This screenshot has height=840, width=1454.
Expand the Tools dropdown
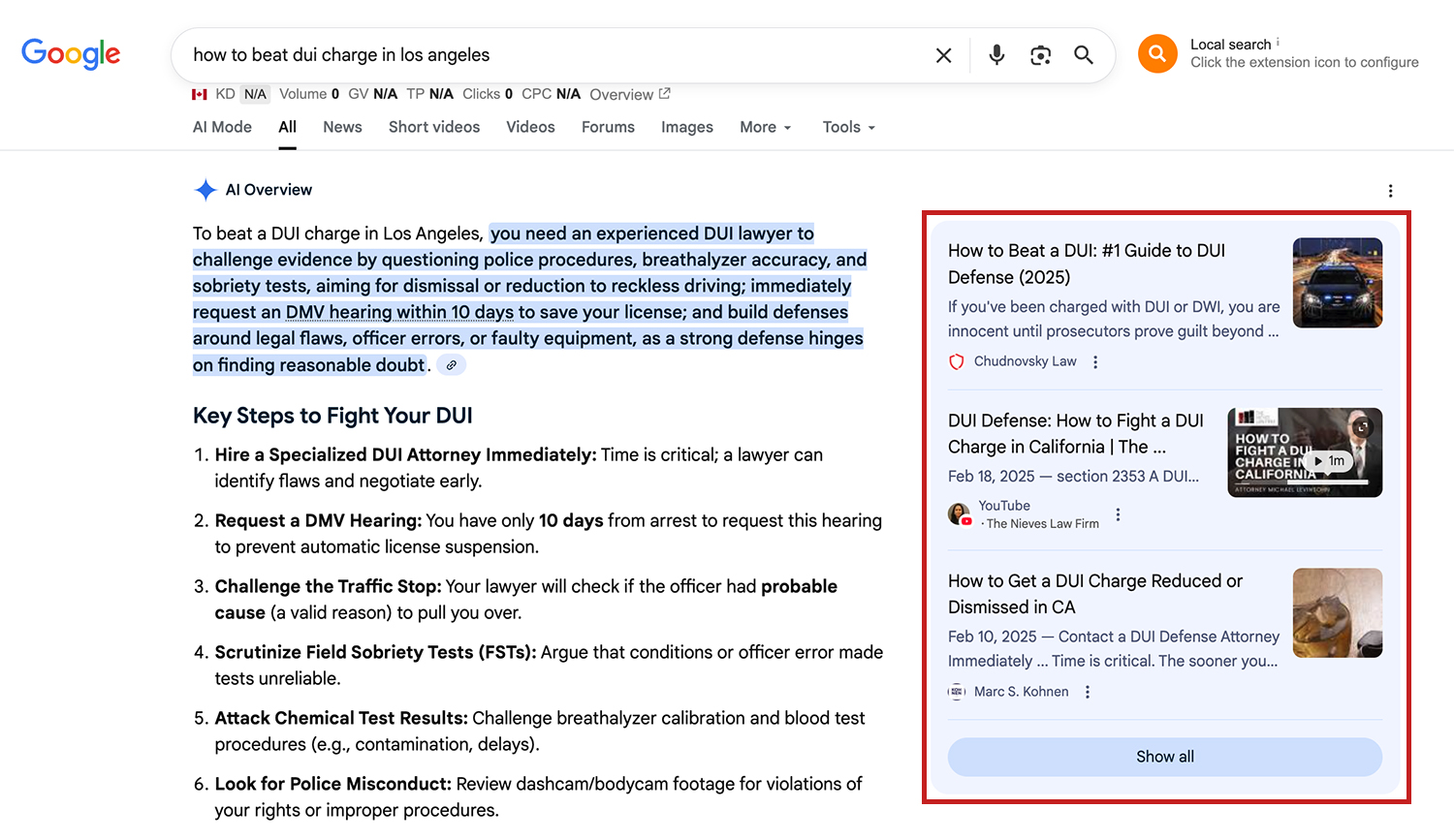pos(847,127)
